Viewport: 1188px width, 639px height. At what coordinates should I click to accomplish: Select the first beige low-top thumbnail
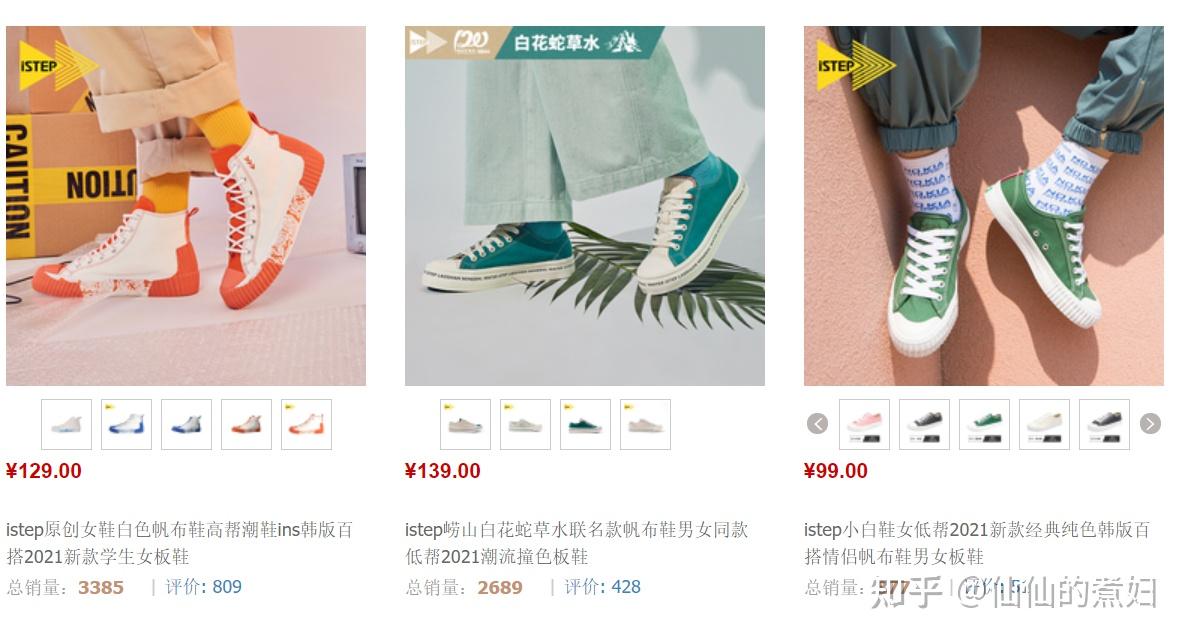[x=465, y=424]
